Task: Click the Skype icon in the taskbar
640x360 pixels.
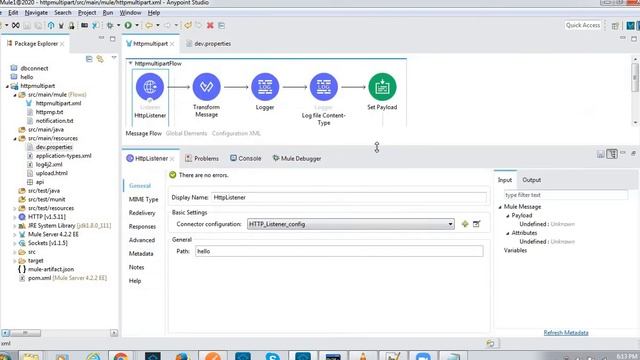Action: pos(272,356)
